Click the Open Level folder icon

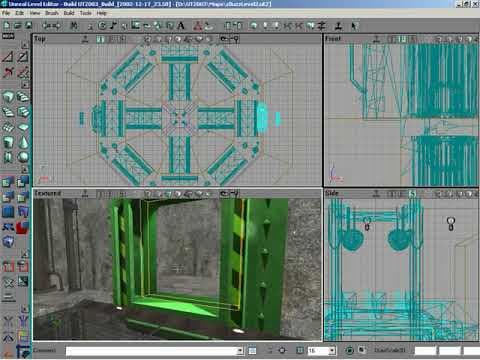click(x=17, y=26)
